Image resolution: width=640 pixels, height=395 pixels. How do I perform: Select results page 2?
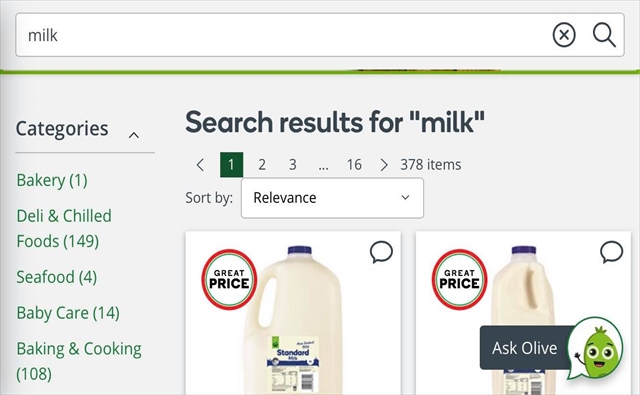coord(262,165)
